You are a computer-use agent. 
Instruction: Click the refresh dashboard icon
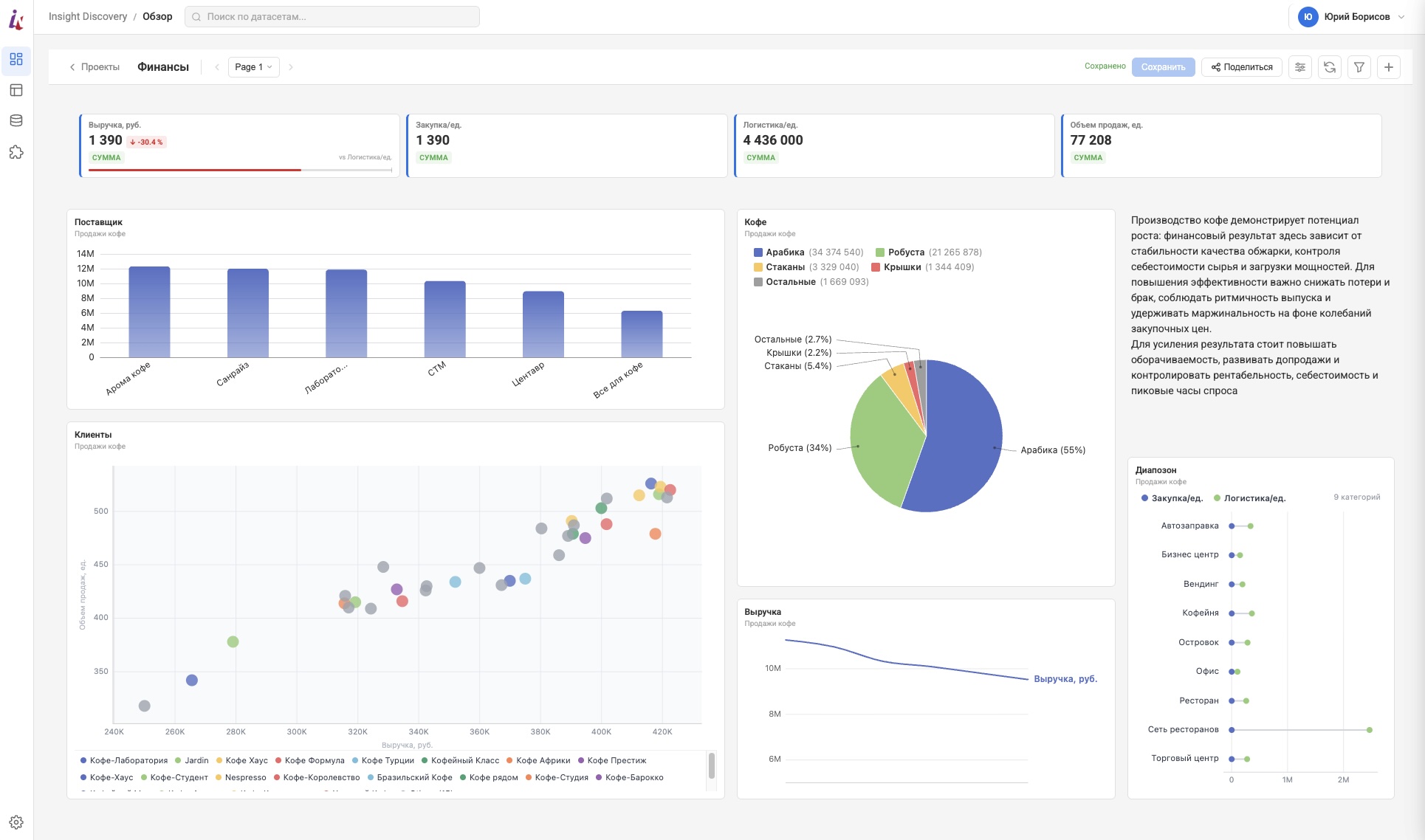tap(1330, 67)
